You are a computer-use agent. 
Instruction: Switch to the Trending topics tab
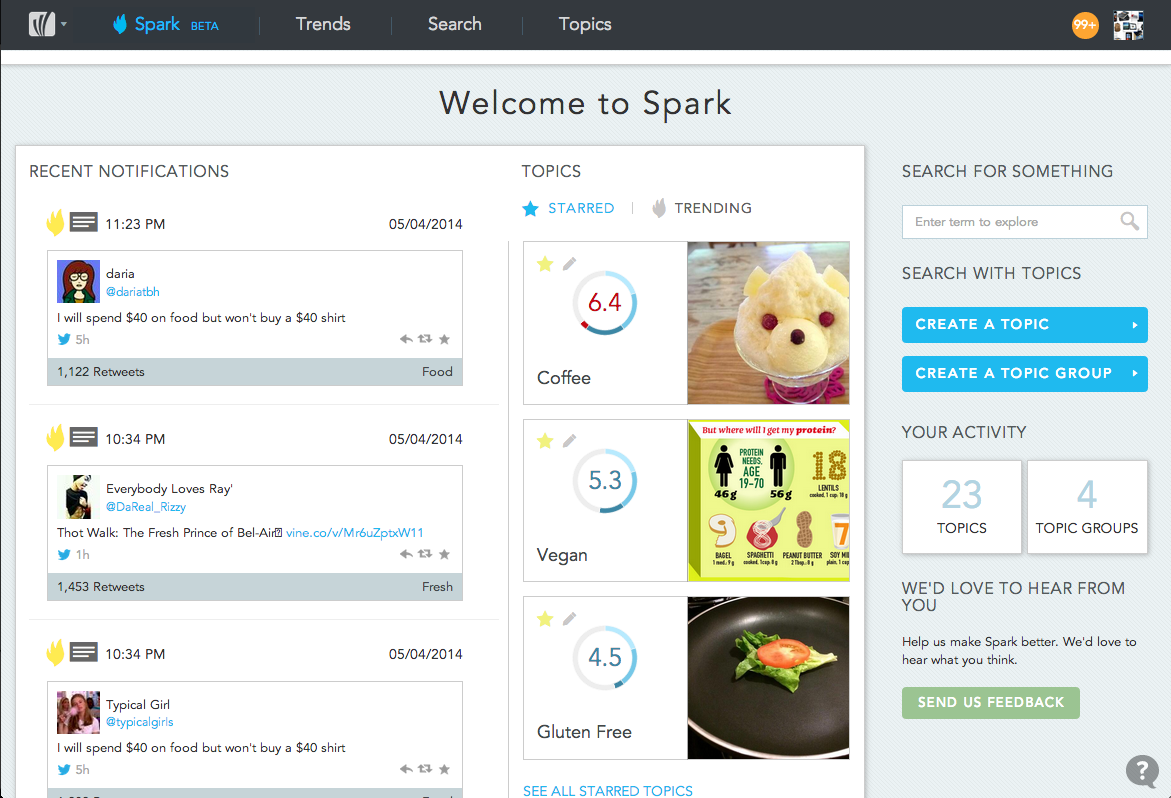701,208
